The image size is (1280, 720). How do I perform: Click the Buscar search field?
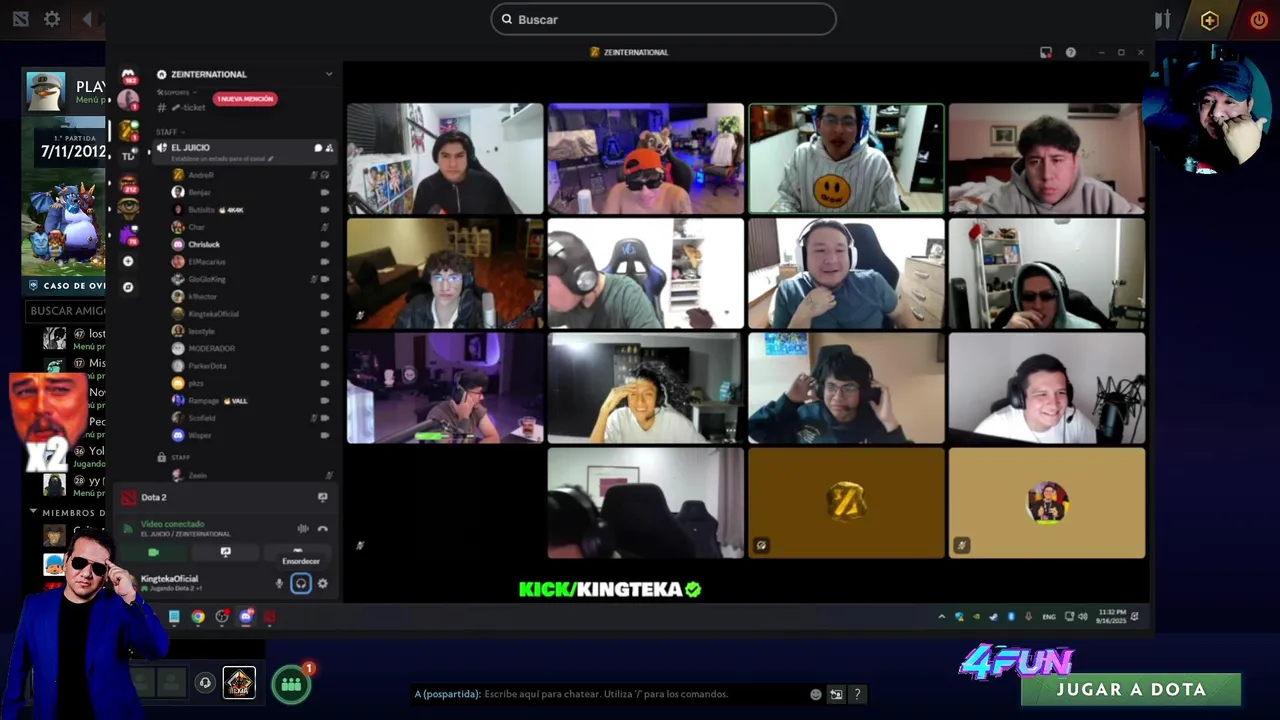pyautogui.click(x=663, y=19)
